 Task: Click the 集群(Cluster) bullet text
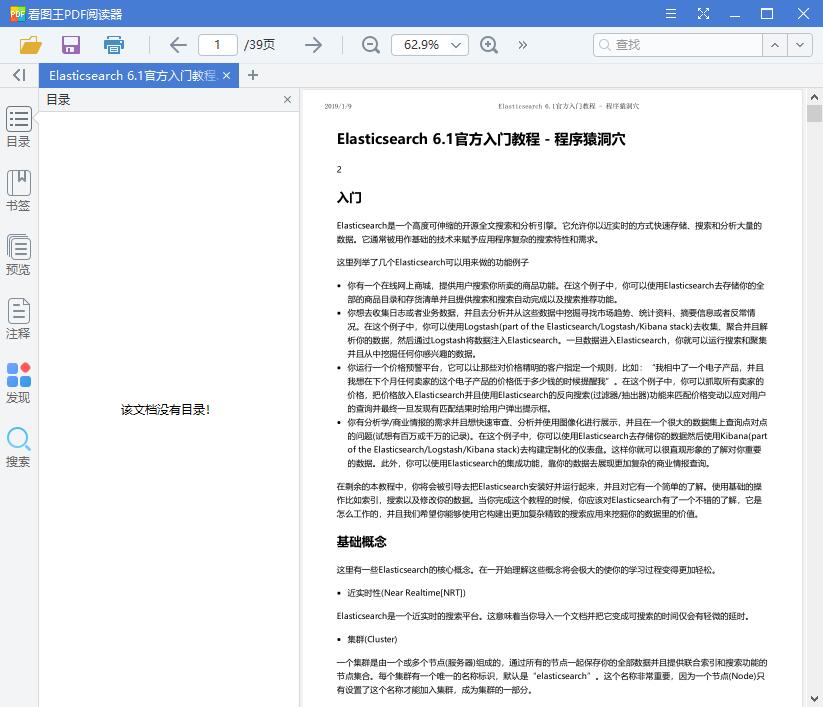(372, 639)
